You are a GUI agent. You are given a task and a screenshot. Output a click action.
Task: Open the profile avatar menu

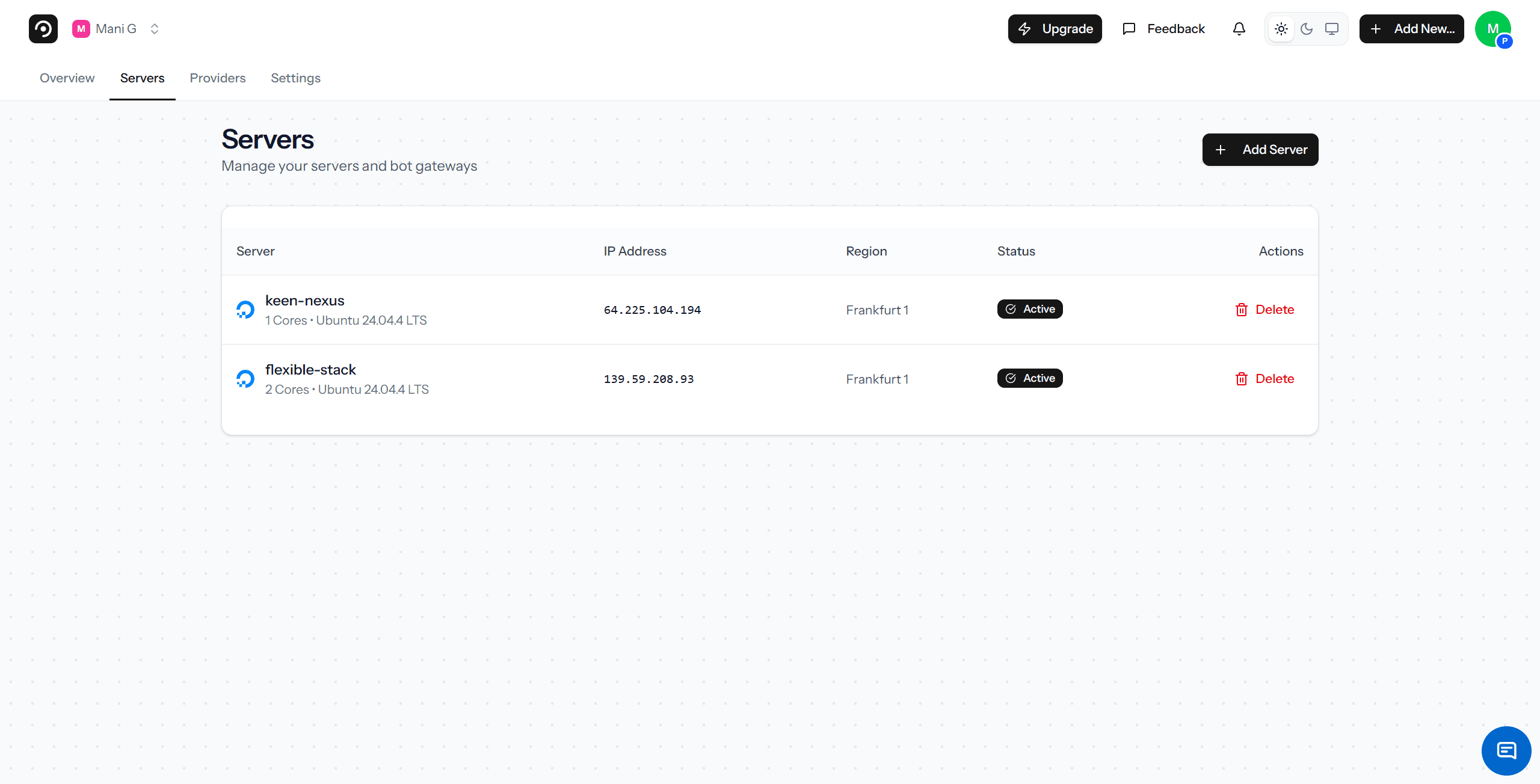click(1494, 28)
